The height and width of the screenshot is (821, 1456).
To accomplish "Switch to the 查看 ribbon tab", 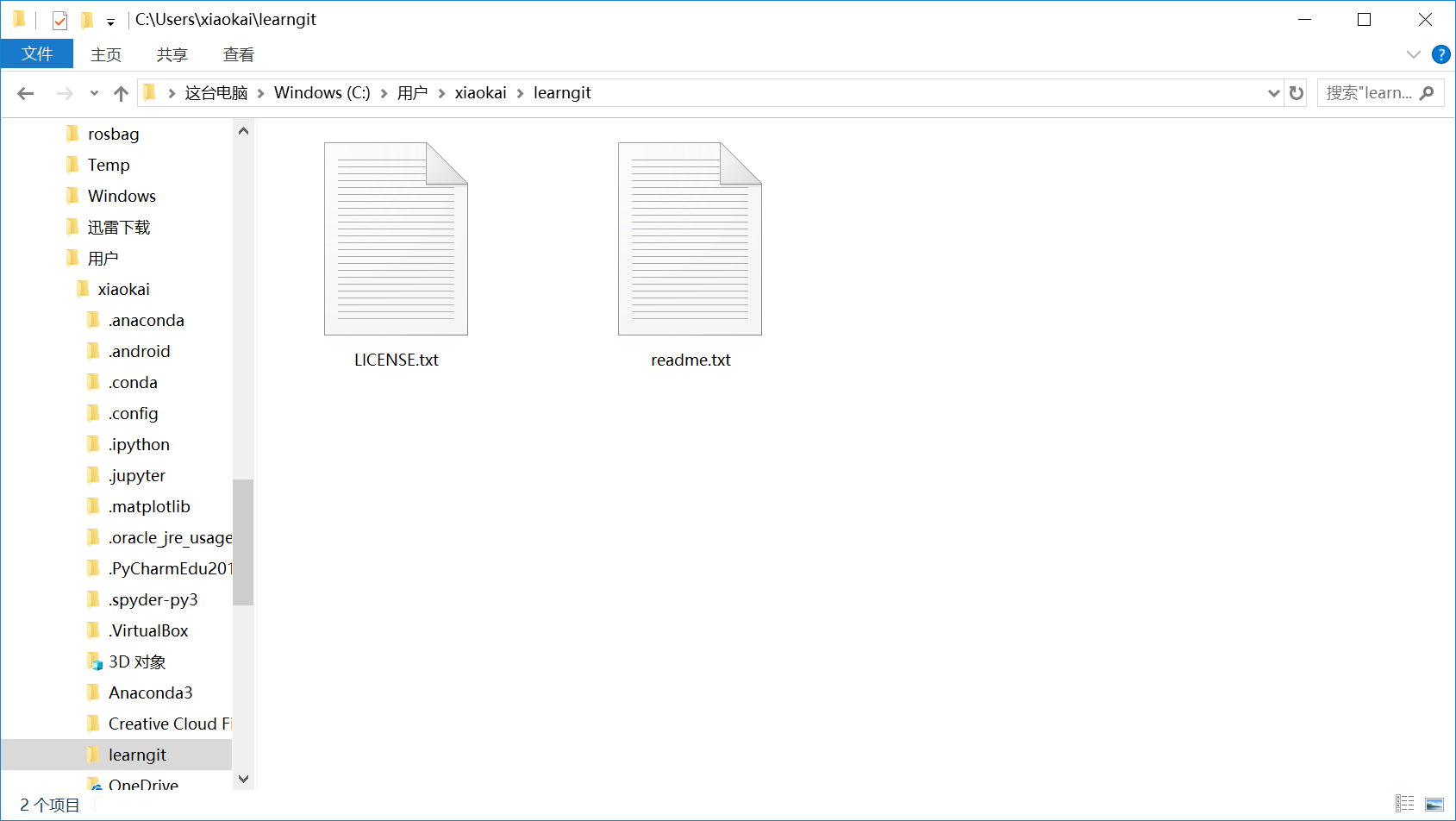I will (x=239, y=54).
